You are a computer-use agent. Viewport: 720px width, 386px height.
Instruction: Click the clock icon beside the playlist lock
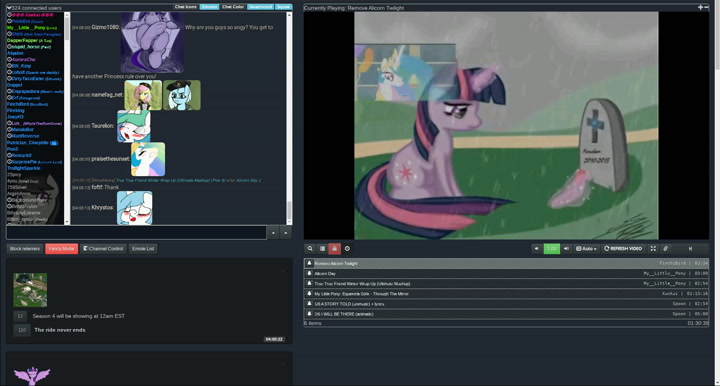tap(347, 249)
